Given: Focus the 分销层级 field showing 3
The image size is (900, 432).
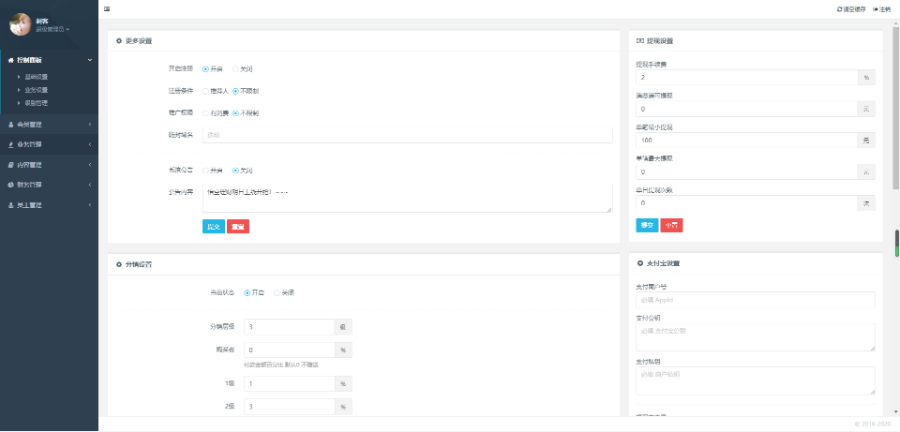Looking at the screenshot, I should click(289, 327).
